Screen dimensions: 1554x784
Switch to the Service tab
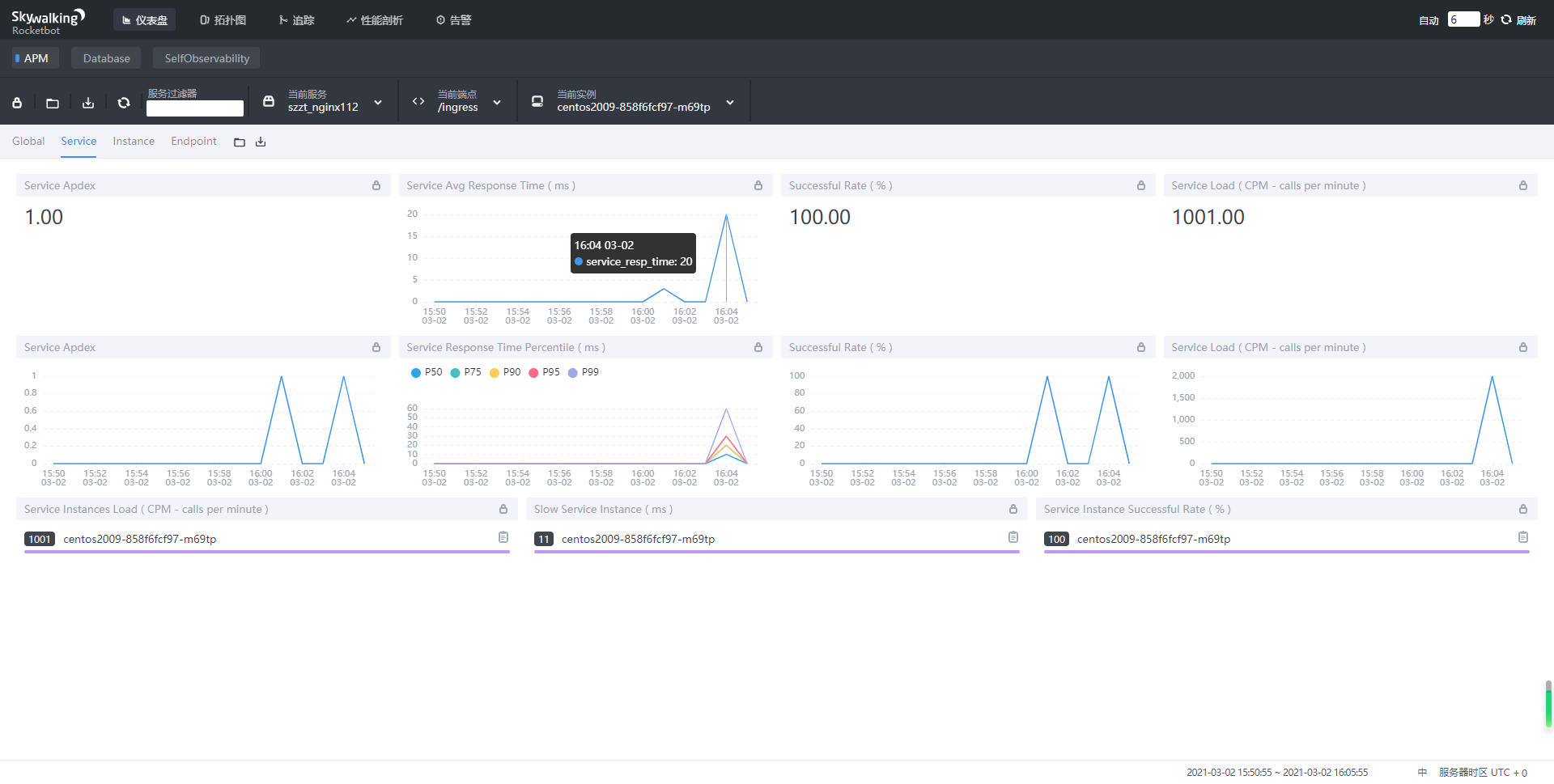(x=79, y=141)
